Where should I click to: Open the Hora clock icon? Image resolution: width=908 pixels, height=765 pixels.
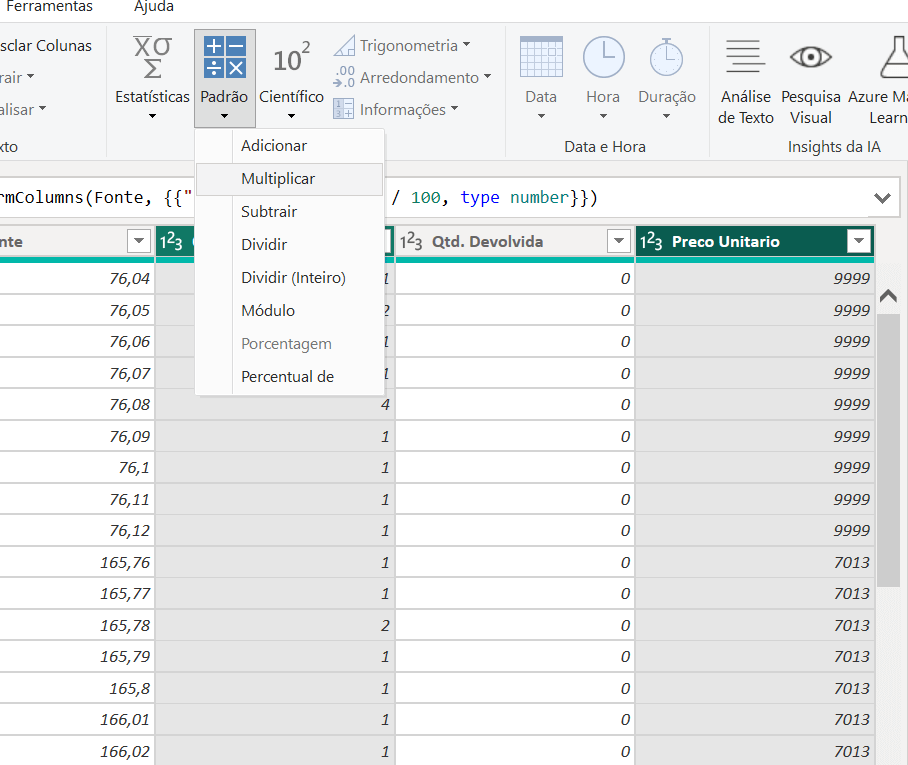click(x=603, y=57)
